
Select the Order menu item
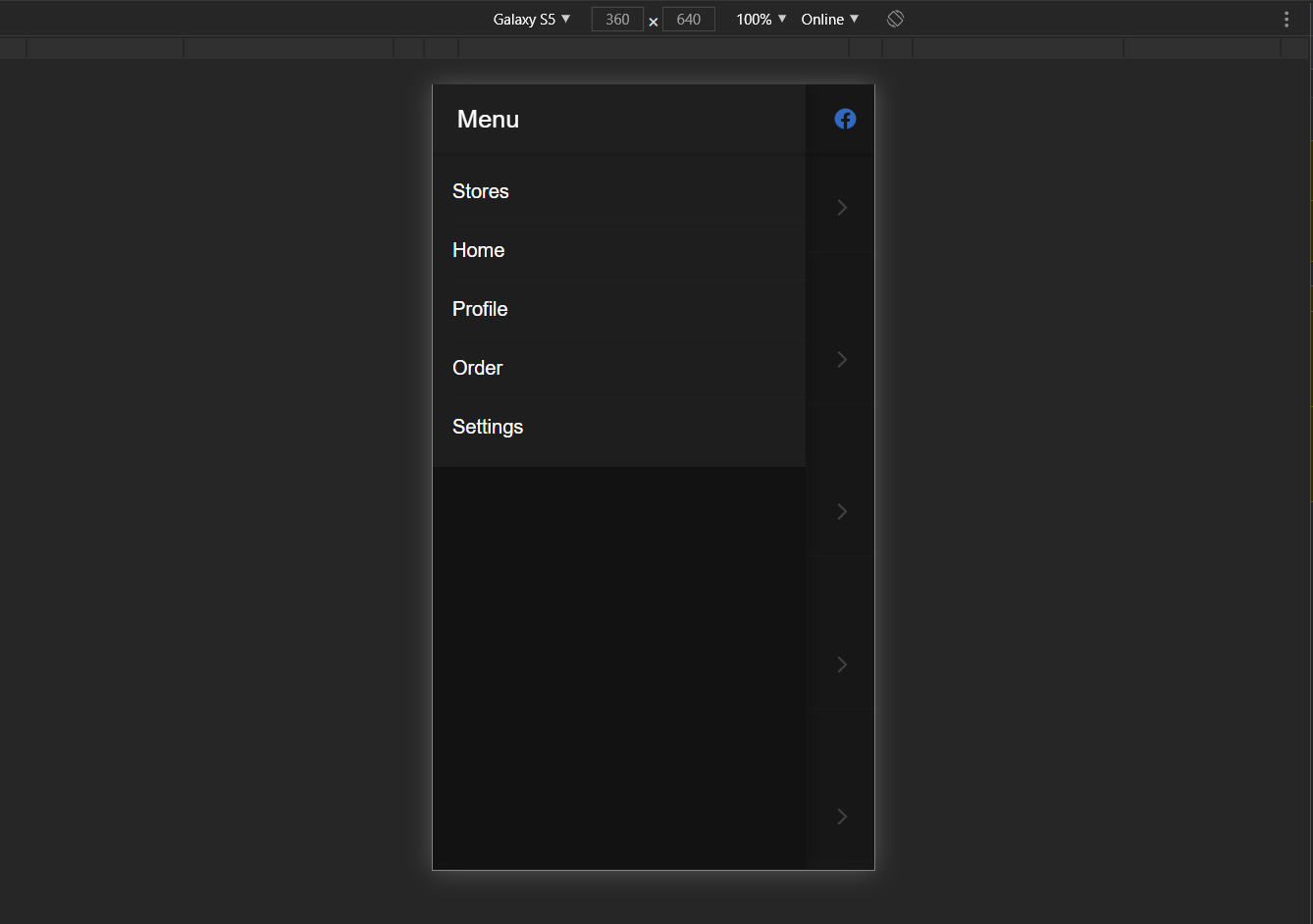477,368
